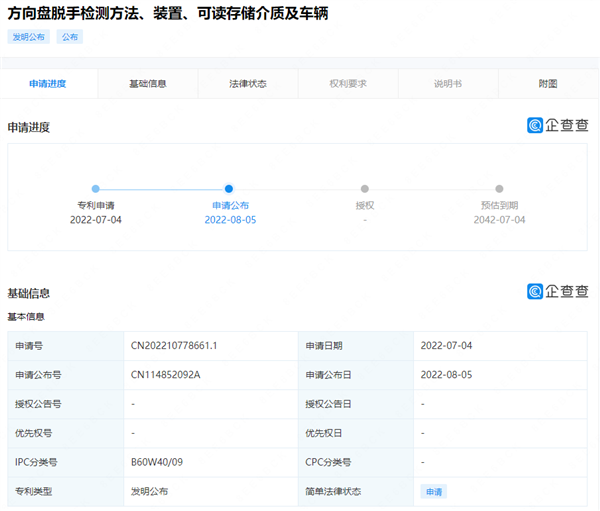Click the IPC分类号 label cell
The width and height of the screenshot is (600, 511).
(x=66, y=462)
